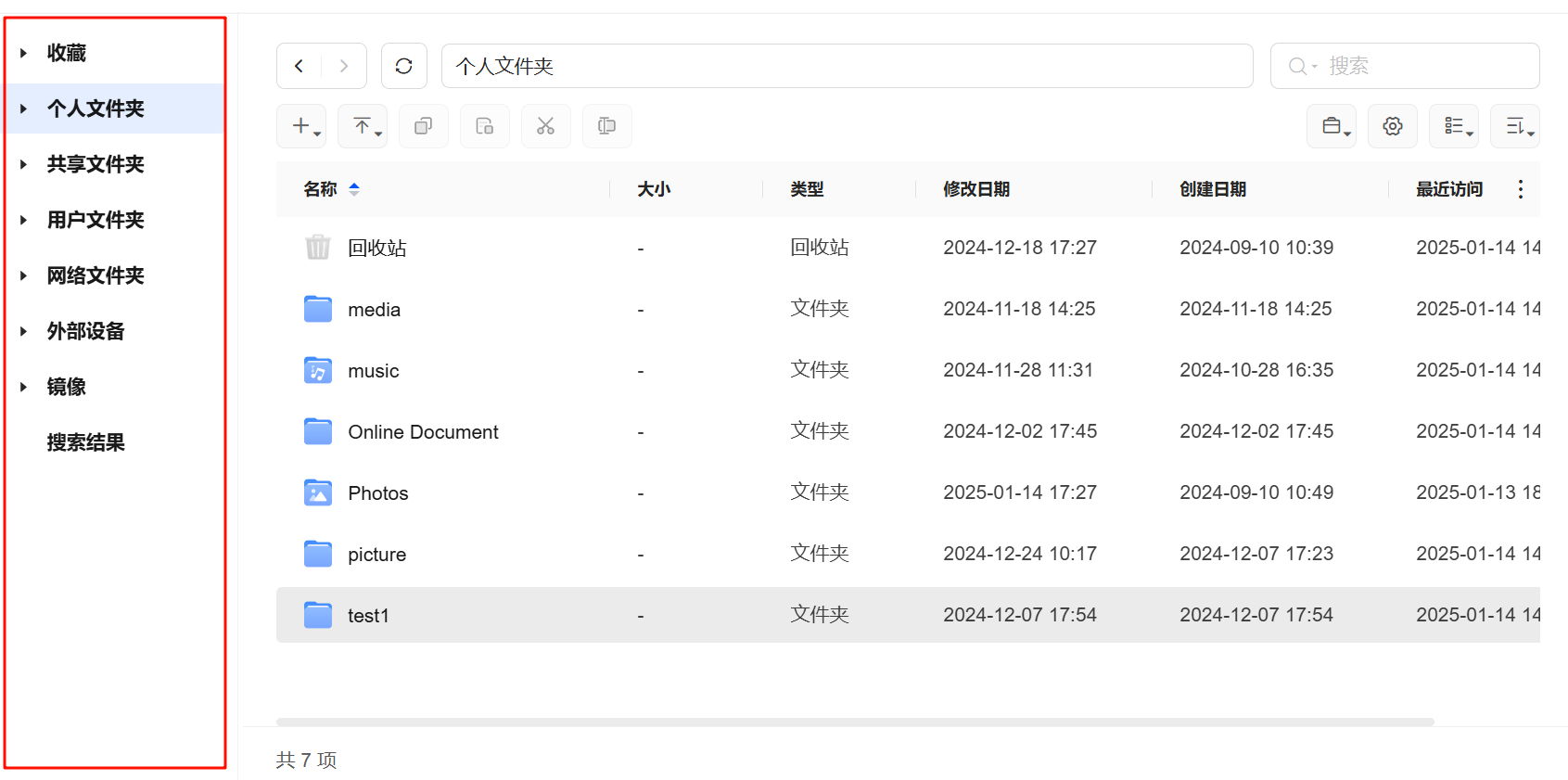This screenshot has height=780, width=1568.
Task: Copy the selected item
Action: pyautogui.click(x=424, y=126)
